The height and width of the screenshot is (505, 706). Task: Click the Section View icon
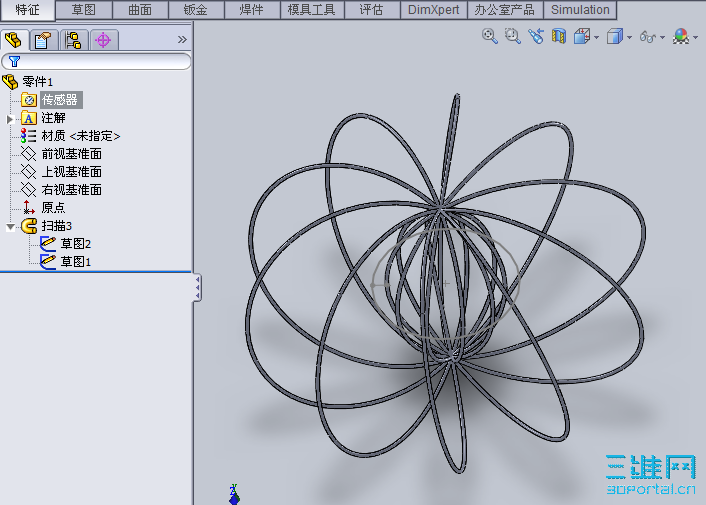[559, 37]
